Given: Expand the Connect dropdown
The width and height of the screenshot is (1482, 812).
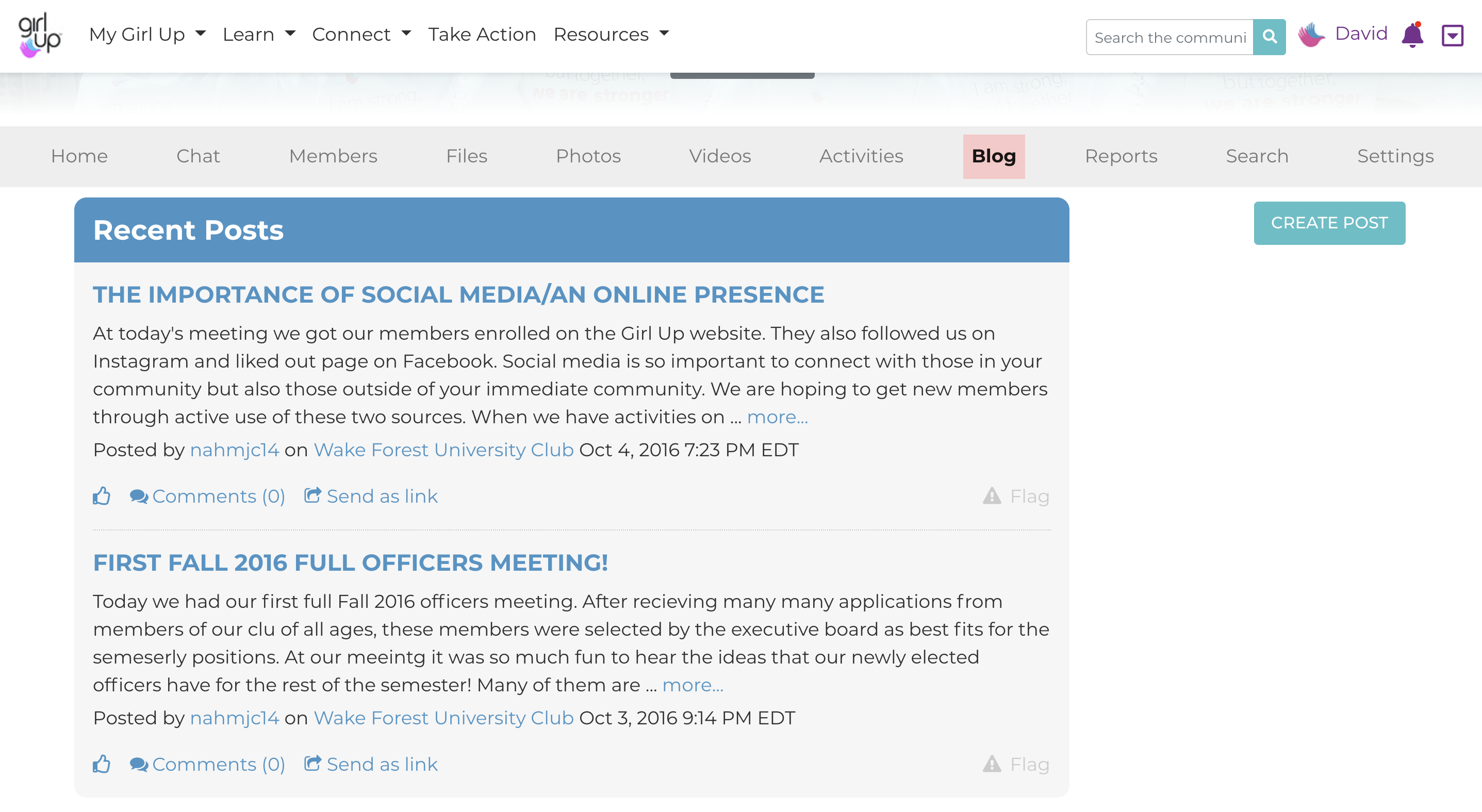Looking at the screenshot, I should point(362,35).
